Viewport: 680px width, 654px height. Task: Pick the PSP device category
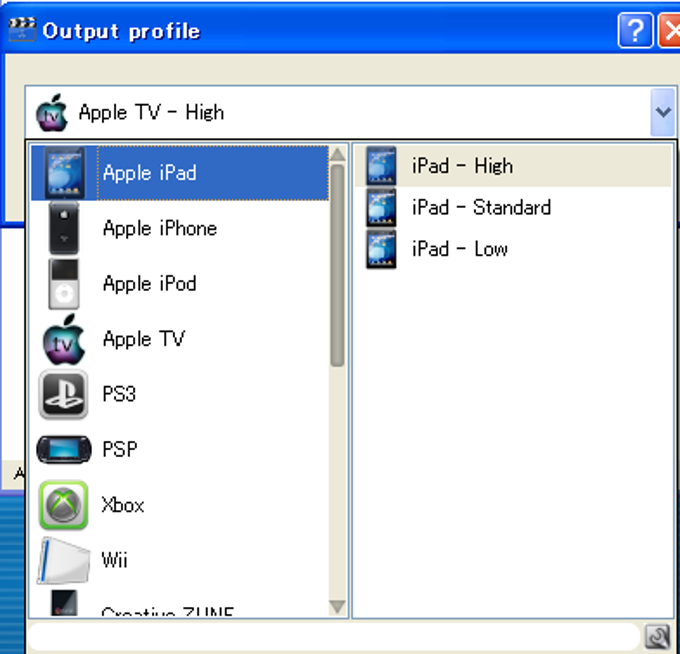pos(180,450)
